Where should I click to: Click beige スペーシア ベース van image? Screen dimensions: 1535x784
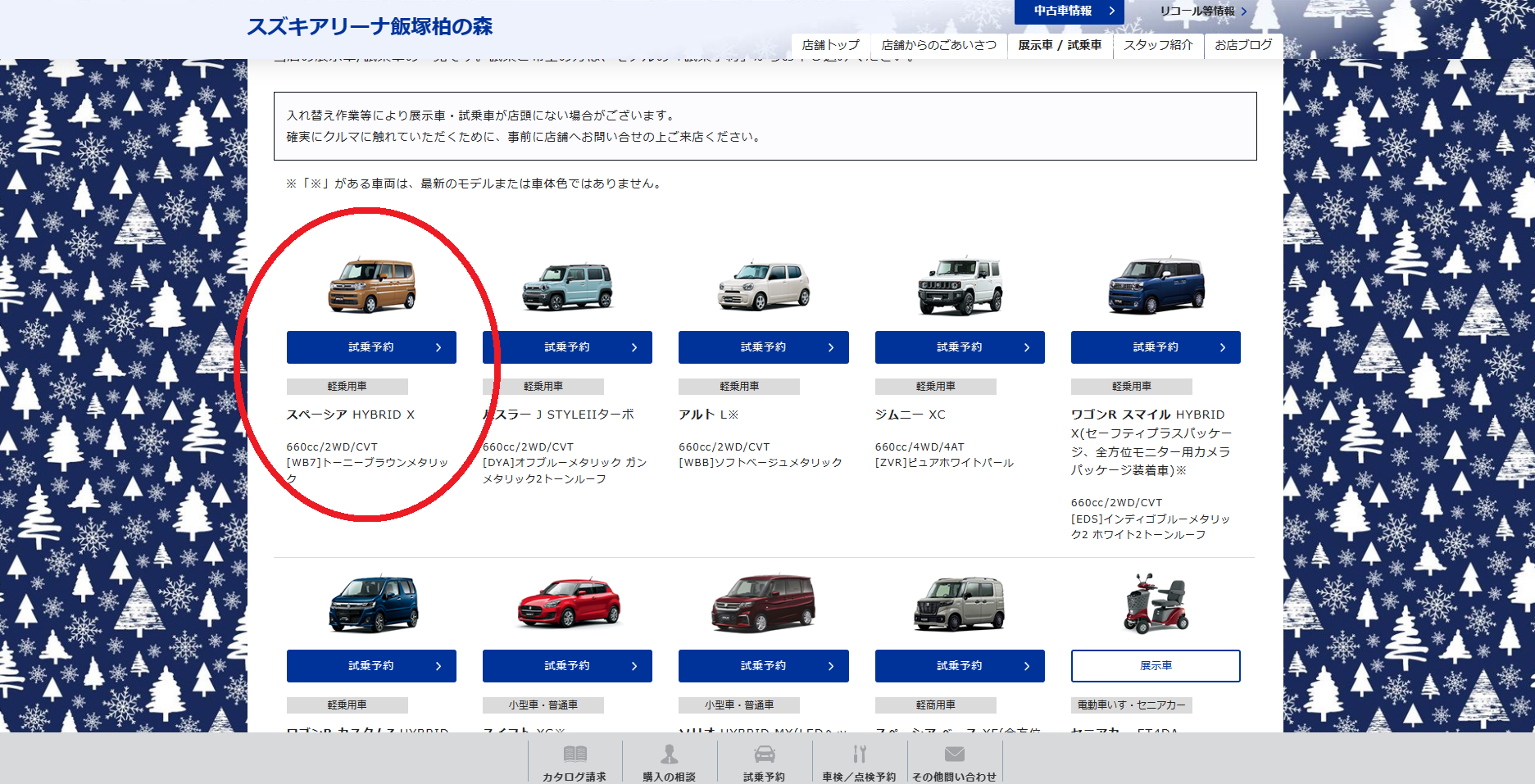pyautogui.click(x=960, y=604)
